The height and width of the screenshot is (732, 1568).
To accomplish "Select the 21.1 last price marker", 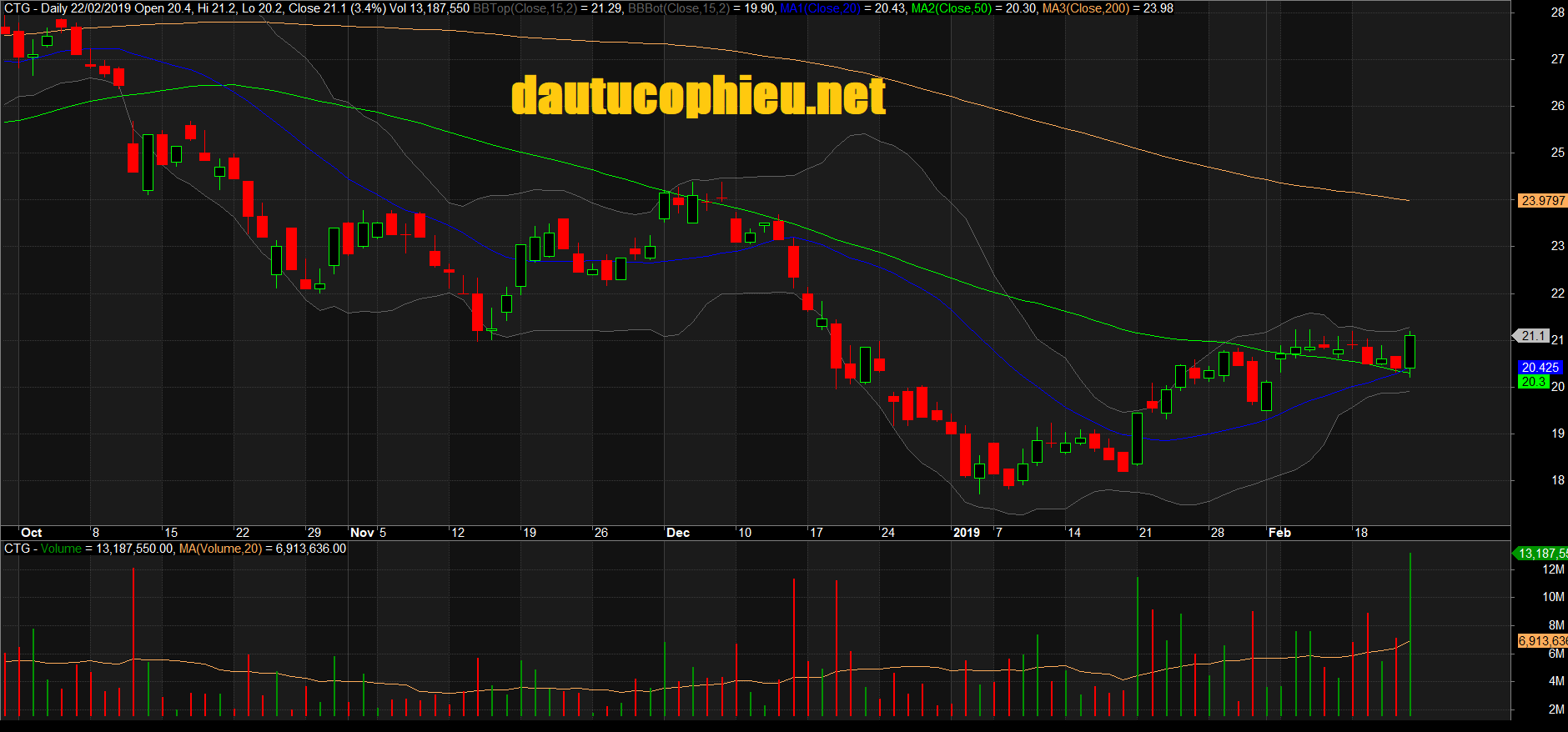I will pyautogui.click(x=1533, y=336).
